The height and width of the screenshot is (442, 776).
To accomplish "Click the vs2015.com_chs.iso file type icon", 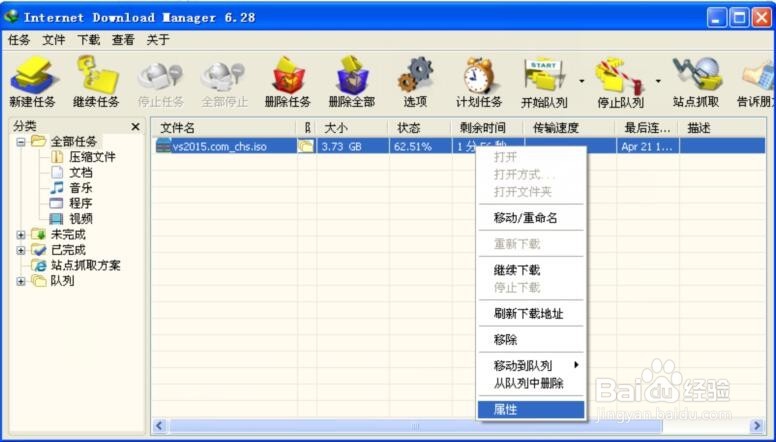I will click(x=163, y=146).
